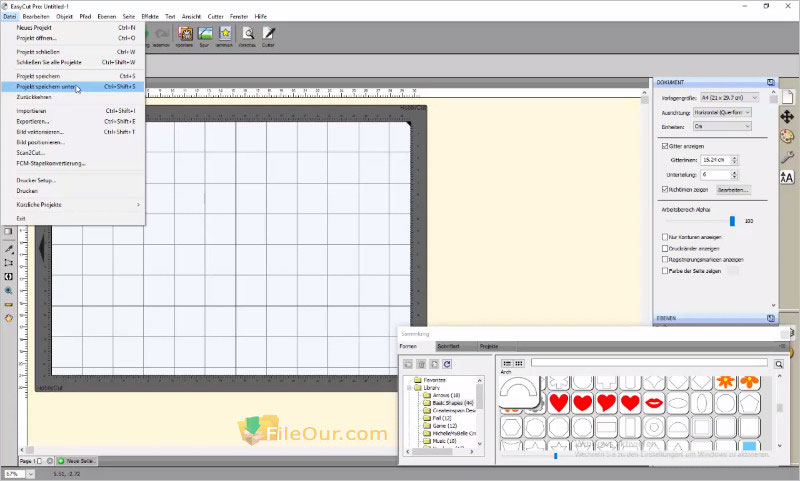800x481 pixels.
Task: Switch Sammlung to list view
Action: pyautogui.click(x=507, y=363)
